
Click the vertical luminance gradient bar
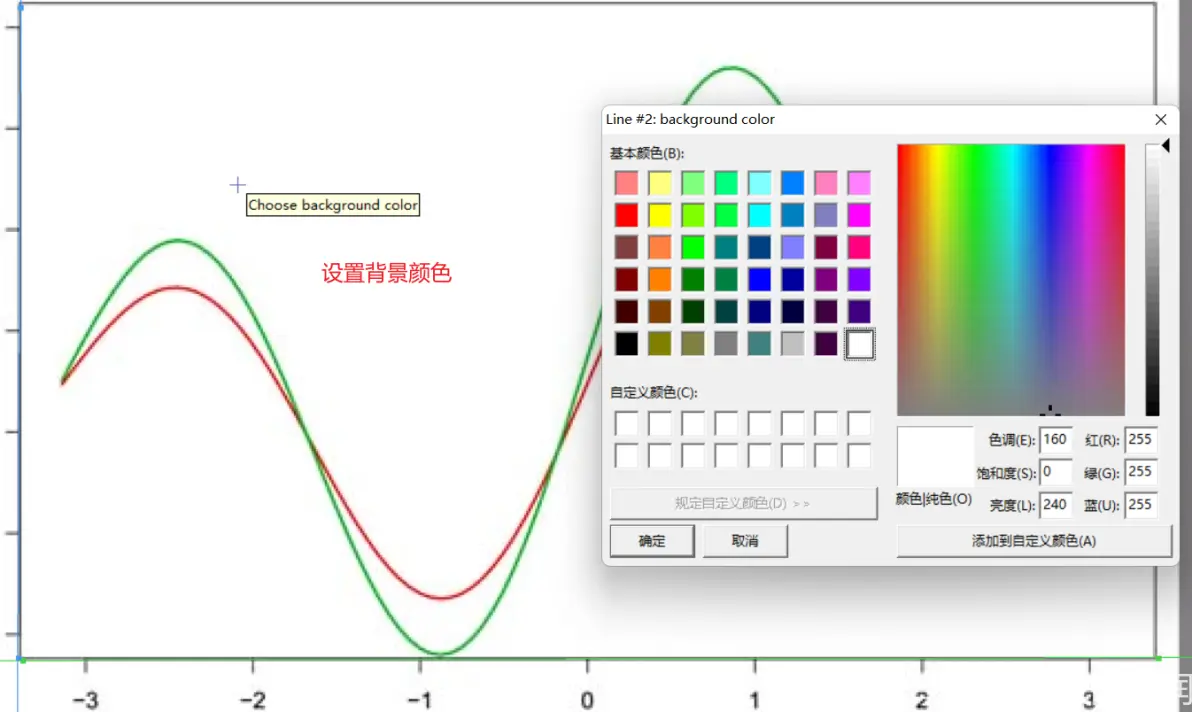pos(1152,280)
